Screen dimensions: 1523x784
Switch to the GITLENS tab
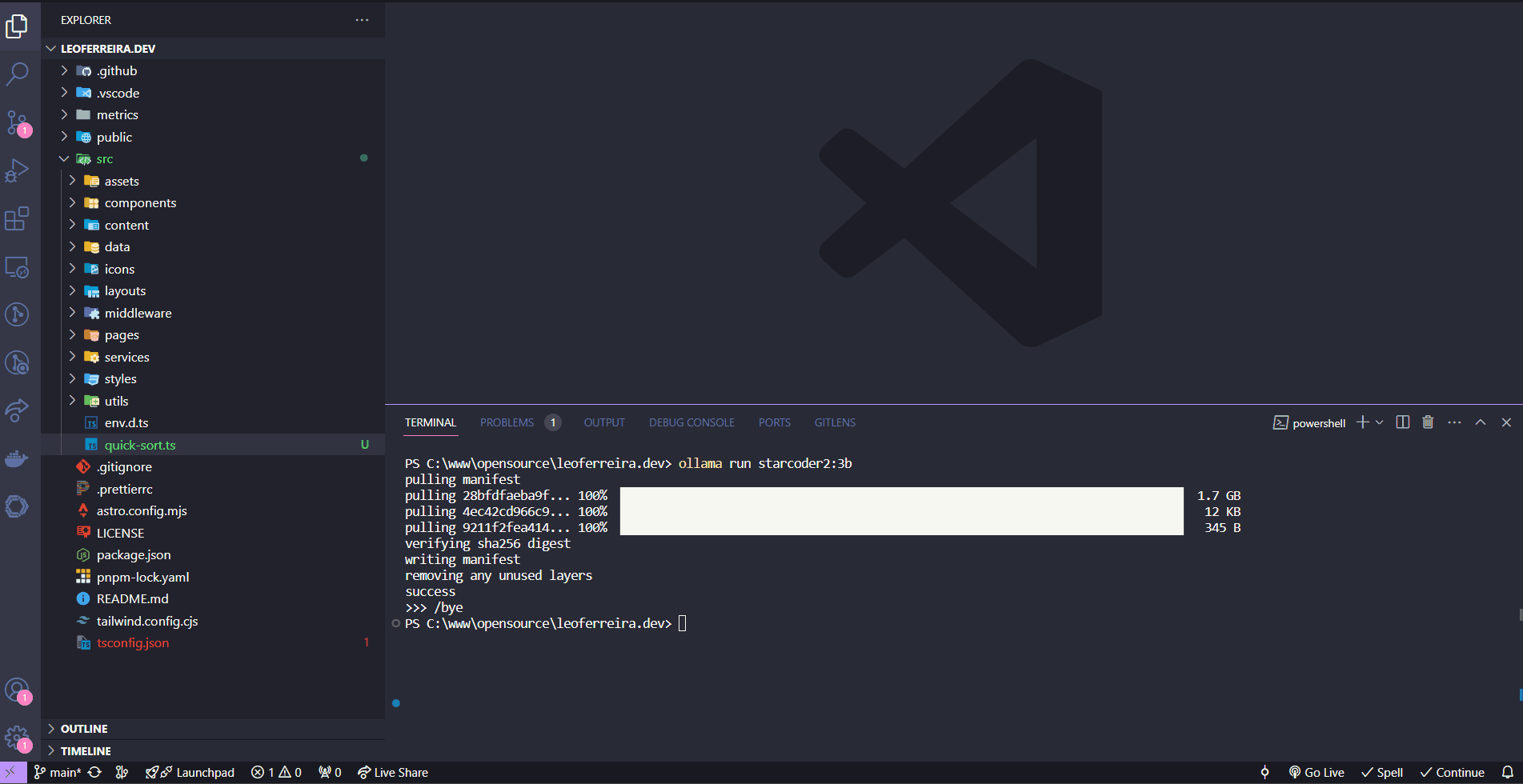(835, 422)
